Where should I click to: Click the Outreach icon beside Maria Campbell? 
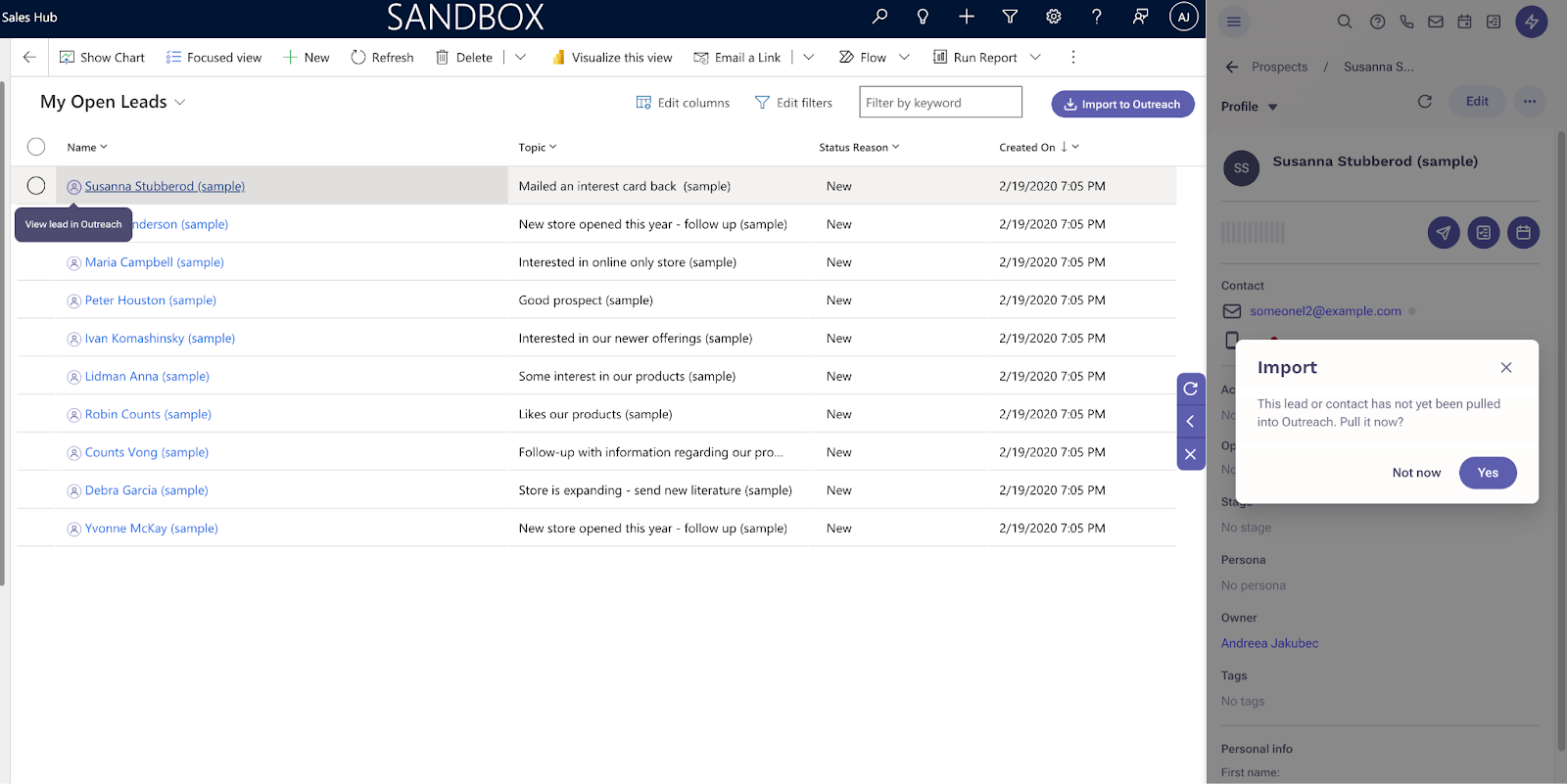click(x=73, y=262)
